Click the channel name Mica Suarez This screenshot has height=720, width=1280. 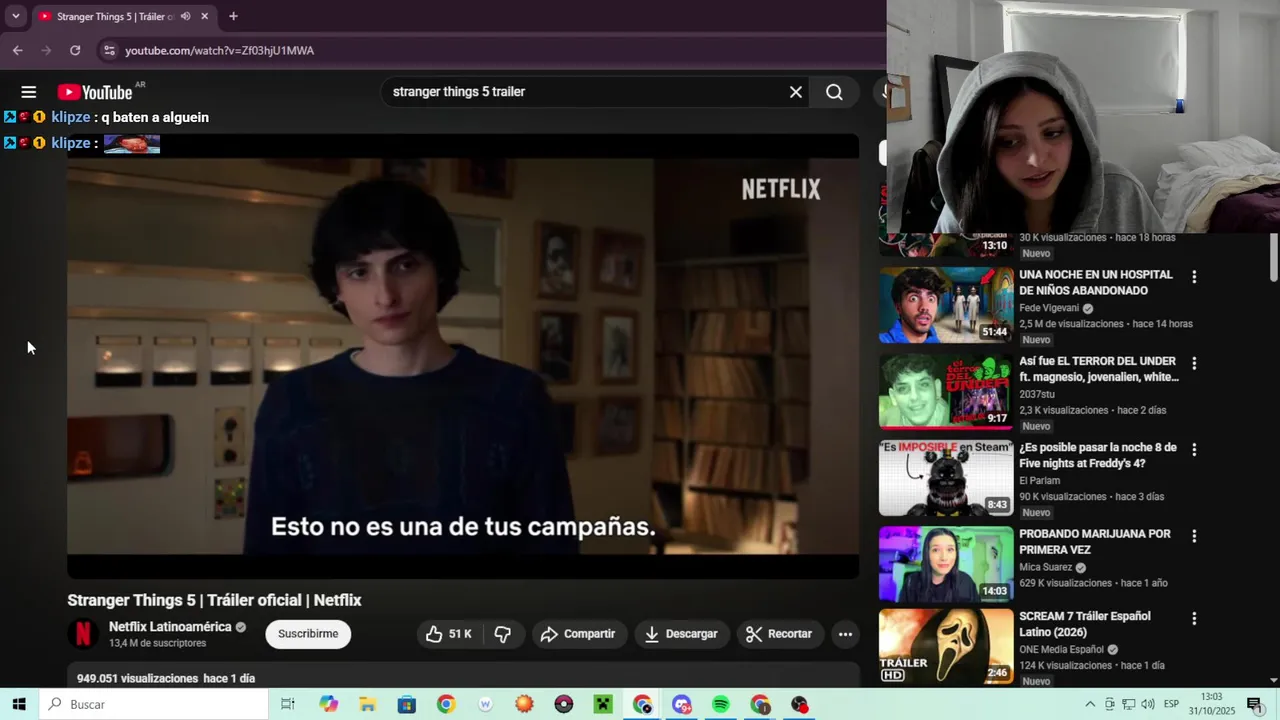1045,567
